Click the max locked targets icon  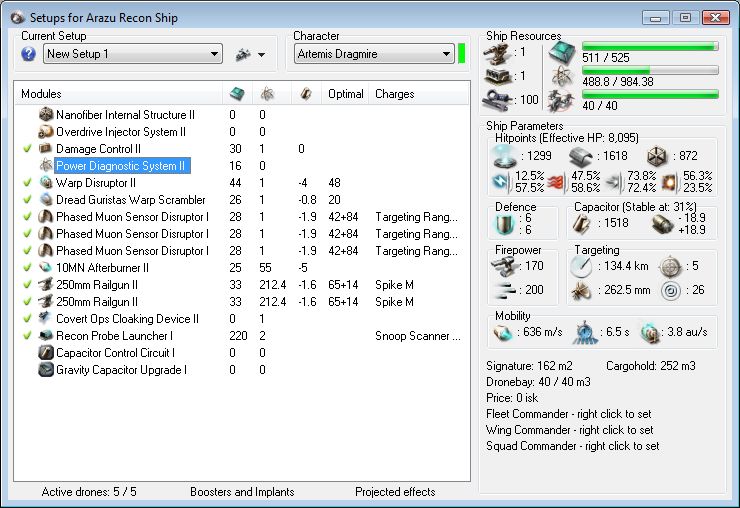click(x=670, y=266)
